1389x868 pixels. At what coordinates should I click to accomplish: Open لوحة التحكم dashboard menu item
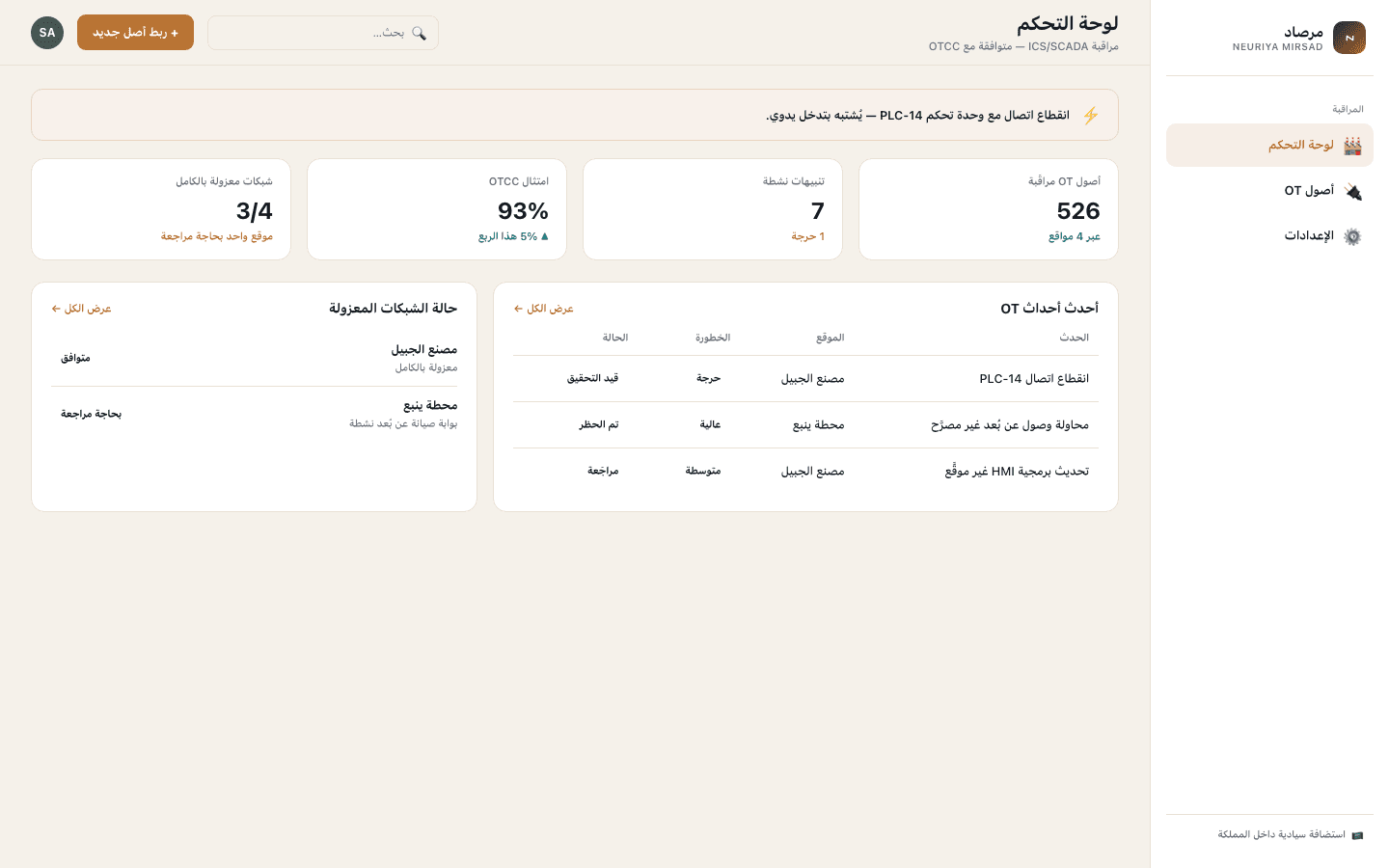click(x=1269, y=145)
